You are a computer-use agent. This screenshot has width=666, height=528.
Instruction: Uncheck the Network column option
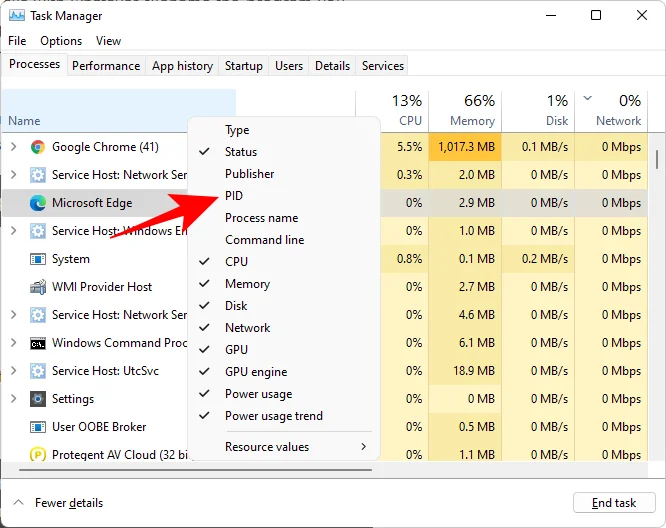[x=204, y=328]
